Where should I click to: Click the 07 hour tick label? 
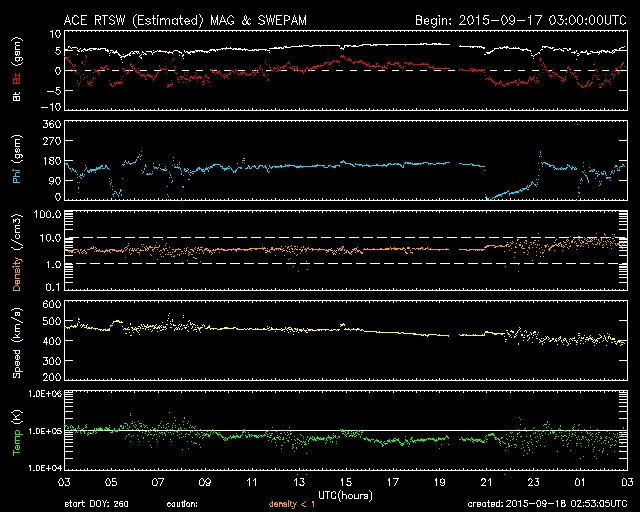coord(158,482)
